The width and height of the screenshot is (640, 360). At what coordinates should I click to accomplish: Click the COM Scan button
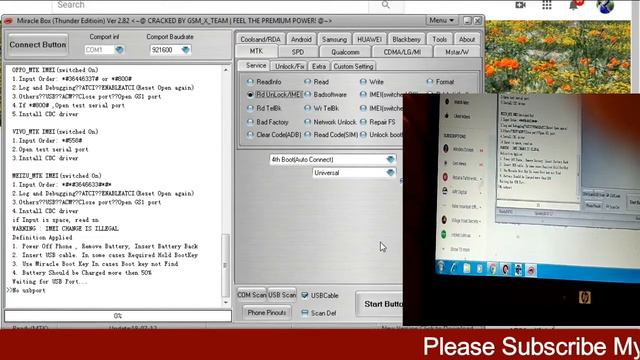coord(251,295)
